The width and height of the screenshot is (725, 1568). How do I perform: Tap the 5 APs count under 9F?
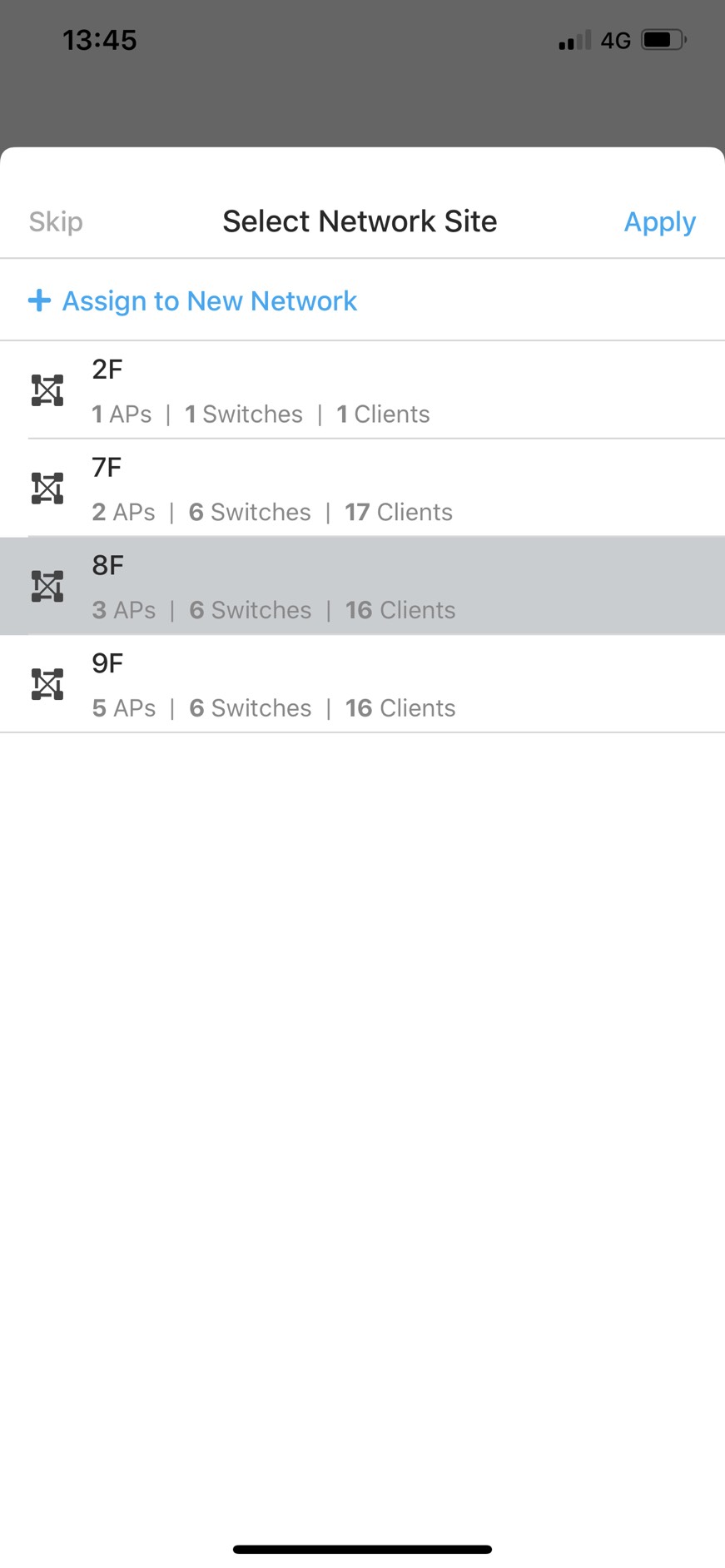pos(124,708)
